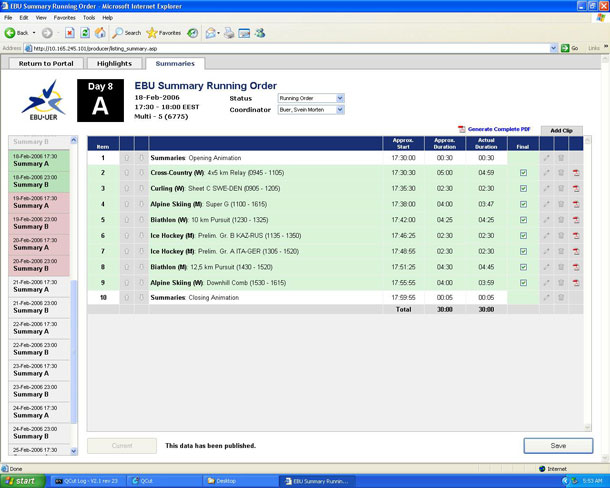
Task: Click edit pencil for Alpine Skiing Super G
Action: coord(547,204)
